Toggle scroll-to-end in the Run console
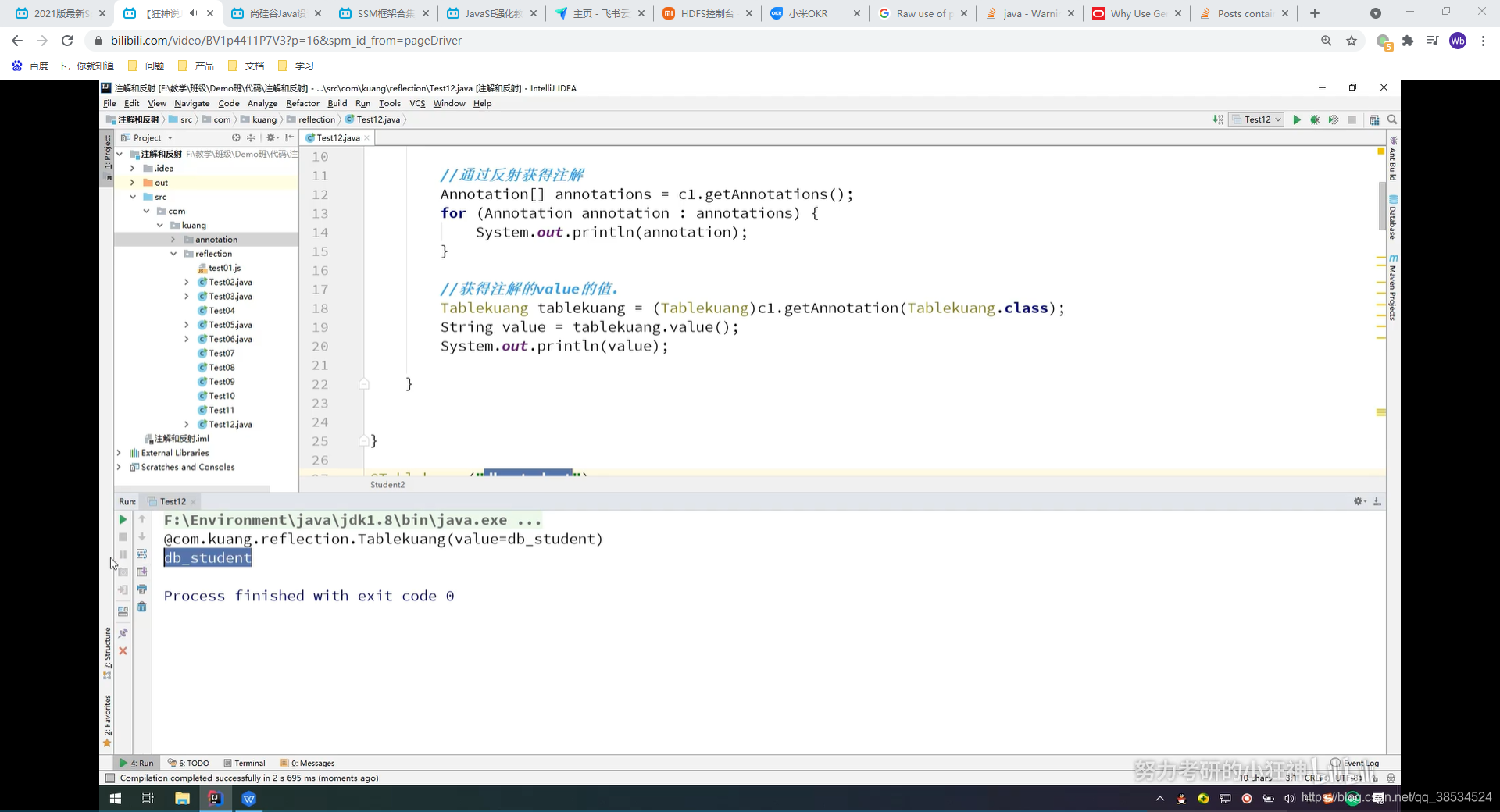The height and width of the screenshot is (812, 1500). click(x=142, y=572)
